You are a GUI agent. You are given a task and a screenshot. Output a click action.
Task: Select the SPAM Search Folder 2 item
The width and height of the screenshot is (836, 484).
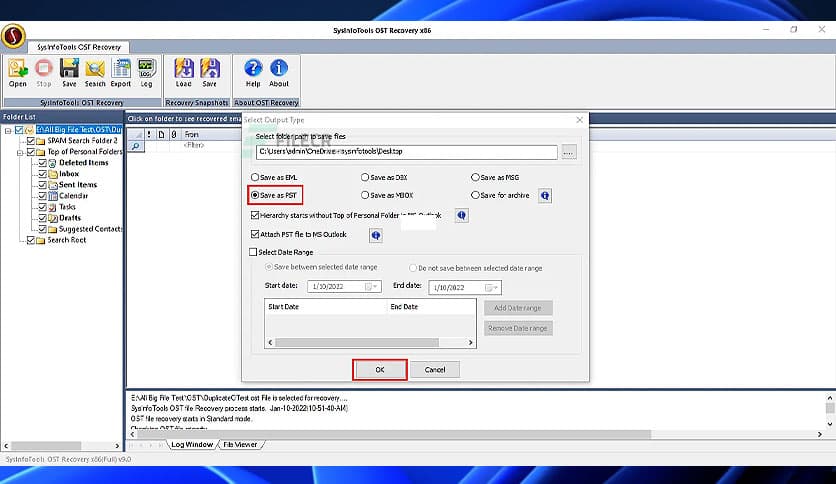(x=83, y=141)
